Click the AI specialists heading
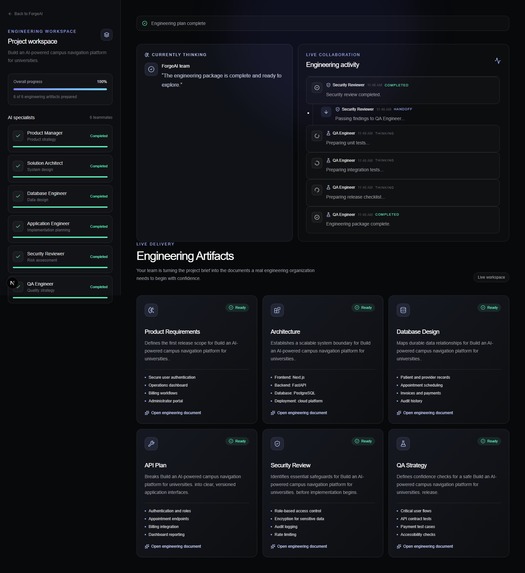Image resolution: width=525 pixels, height=573 pixels. pyautogui.click(x=21, y=117)
